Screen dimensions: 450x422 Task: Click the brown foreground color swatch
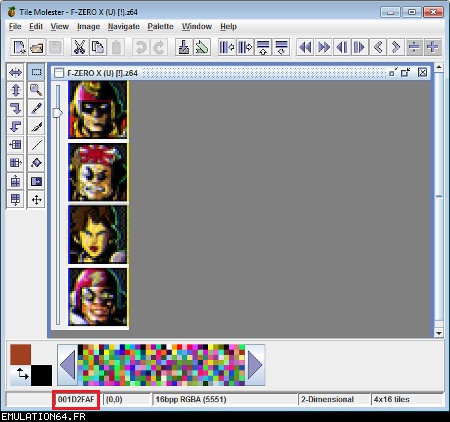20,354
